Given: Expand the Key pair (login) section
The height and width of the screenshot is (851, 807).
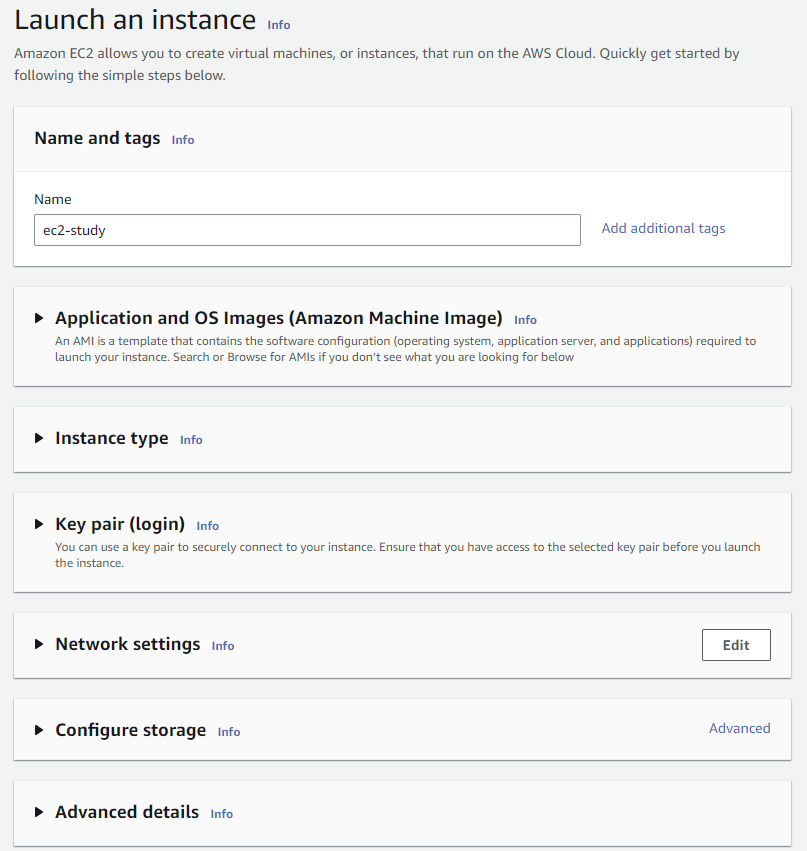Looking at the screenshot, I should pyautogui.click(x=39, y=524).
